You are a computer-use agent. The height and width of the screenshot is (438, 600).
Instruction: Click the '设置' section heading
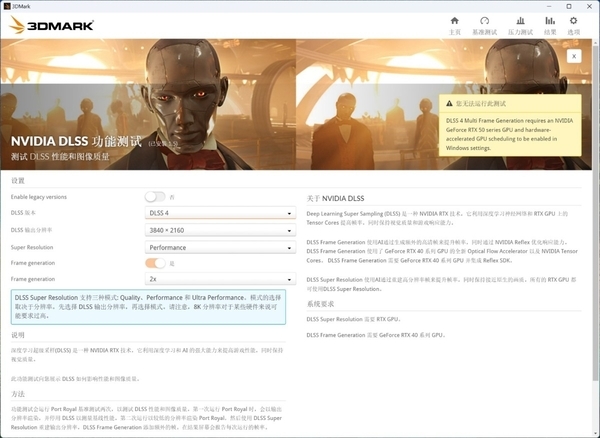tap(18, 181)
